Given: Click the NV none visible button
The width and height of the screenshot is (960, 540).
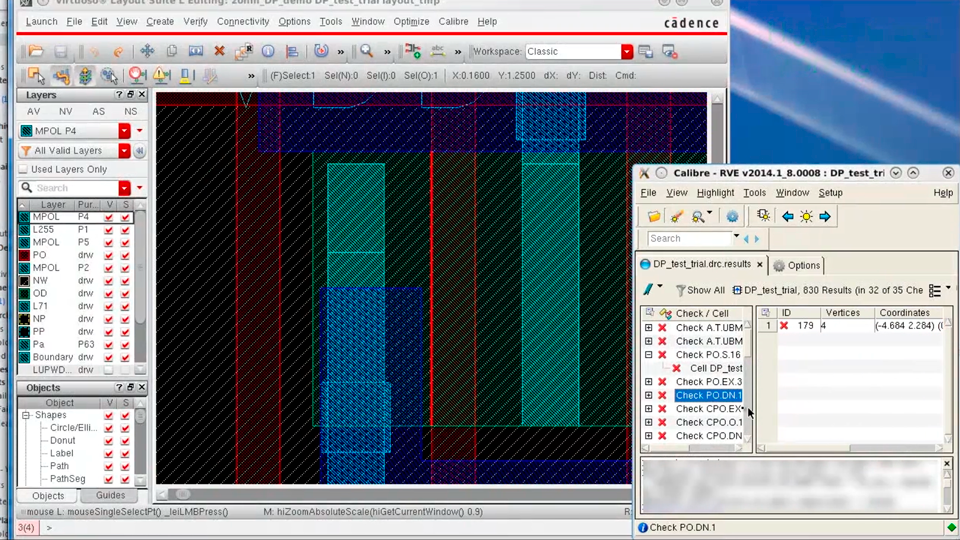Looking at the screenshot, I should tap(66, 111).
